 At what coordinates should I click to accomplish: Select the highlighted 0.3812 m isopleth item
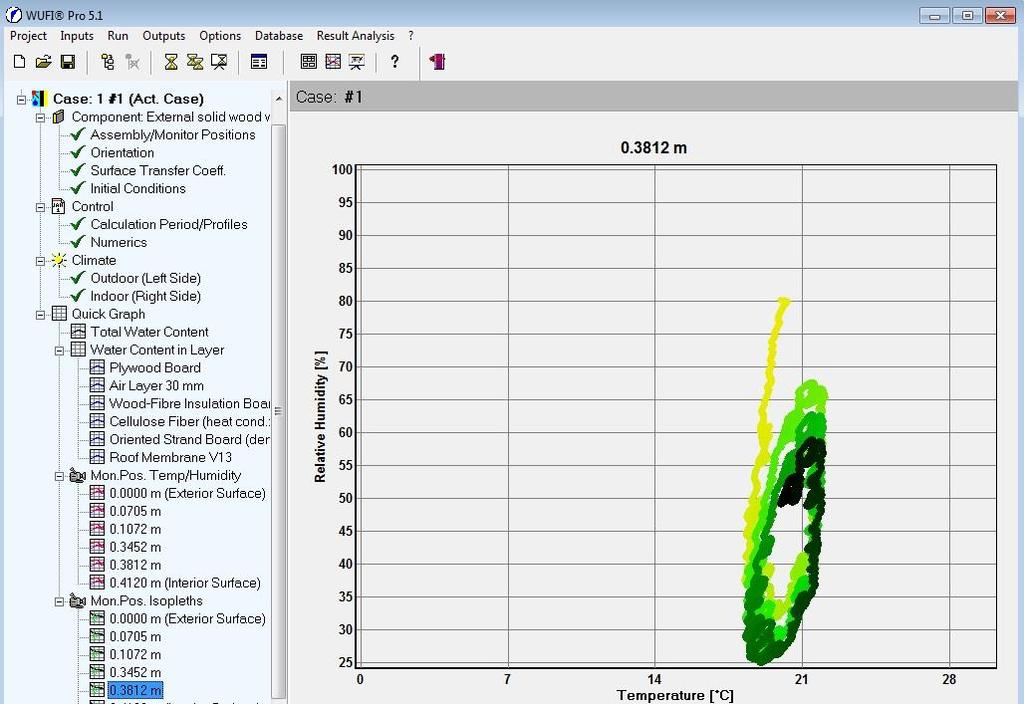(x=135, y=690)
